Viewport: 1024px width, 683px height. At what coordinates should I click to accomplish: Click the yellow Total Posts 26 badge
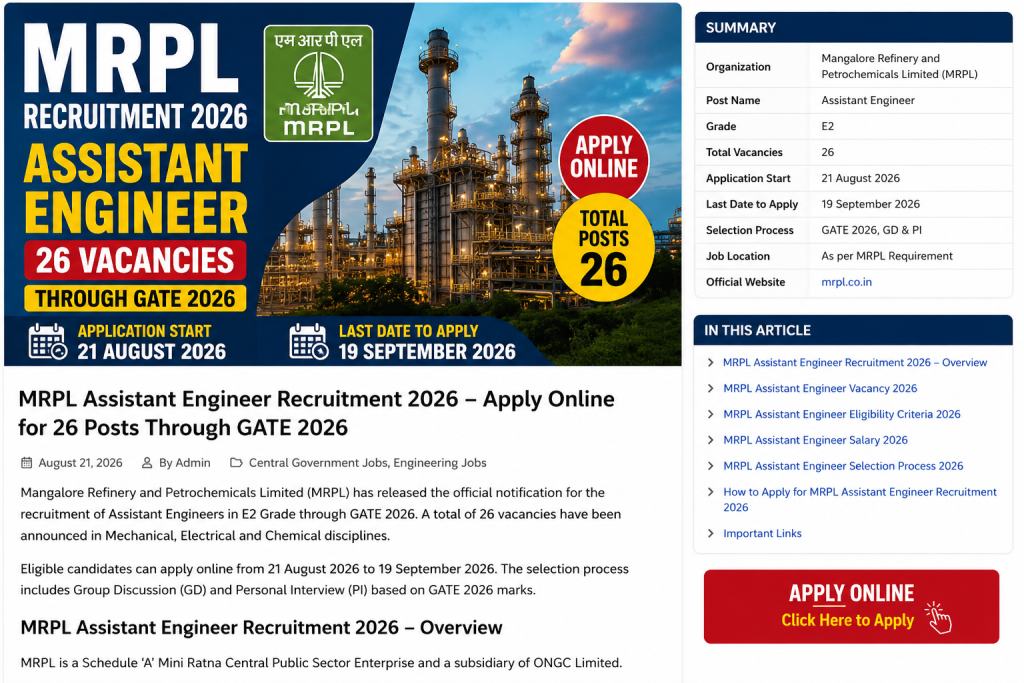[604, 248]
